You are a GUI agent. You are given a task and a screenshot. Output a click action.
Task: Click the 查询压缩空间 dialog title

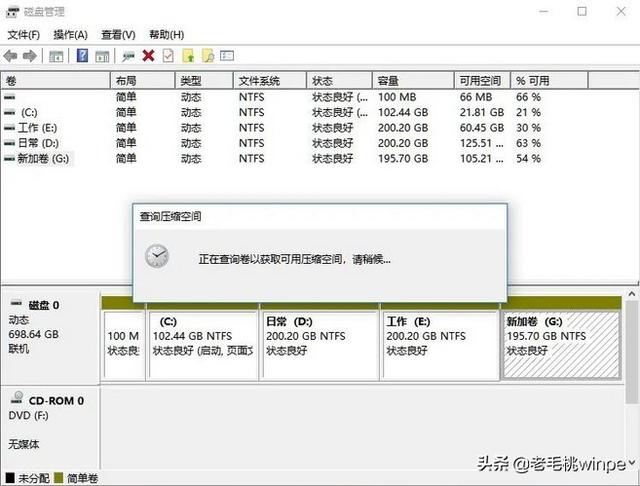pos(171,216)
